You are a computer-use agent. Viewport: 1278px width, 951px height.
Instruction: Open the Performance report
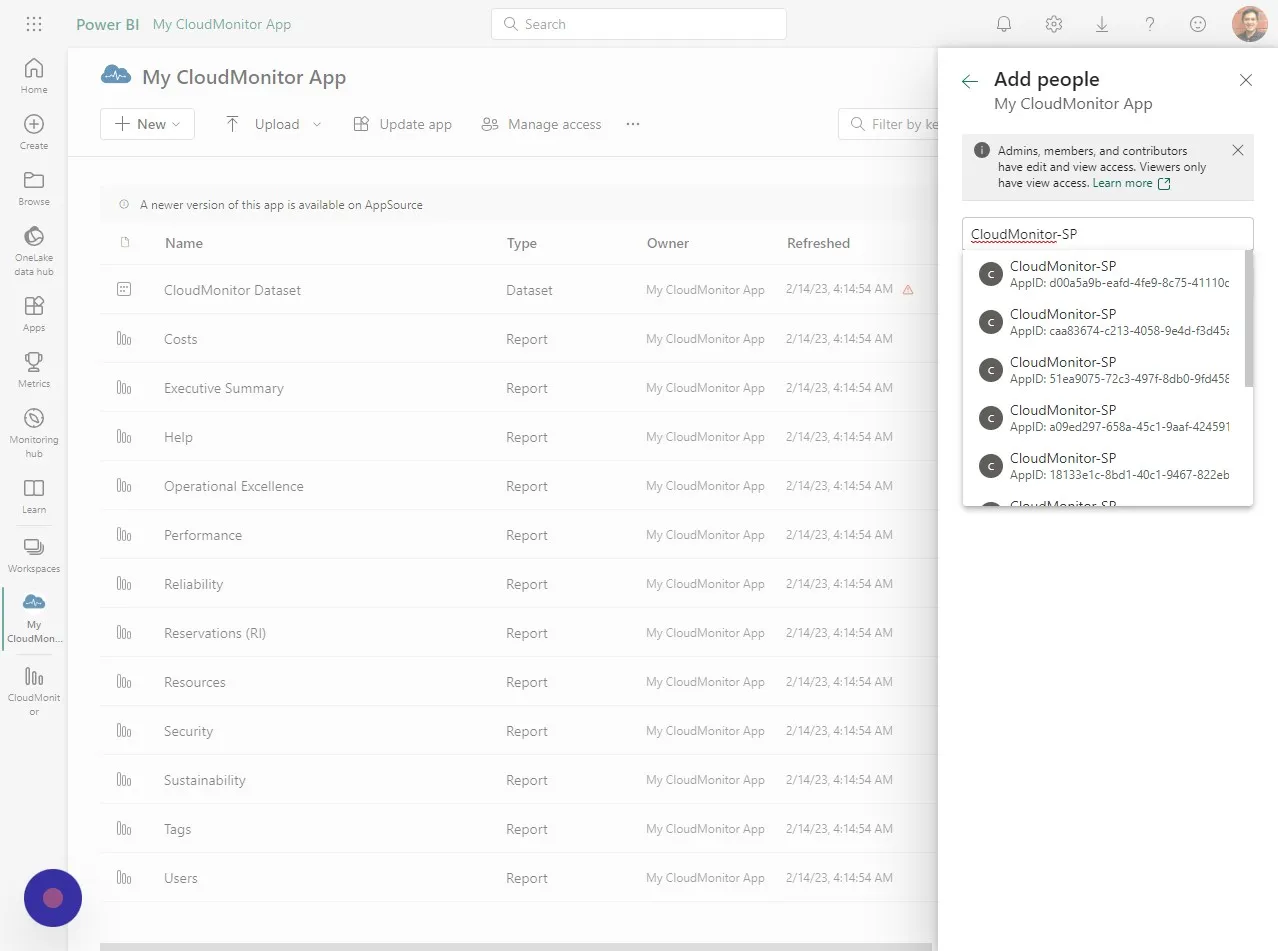pyautogui.click(x=203, y=535)
